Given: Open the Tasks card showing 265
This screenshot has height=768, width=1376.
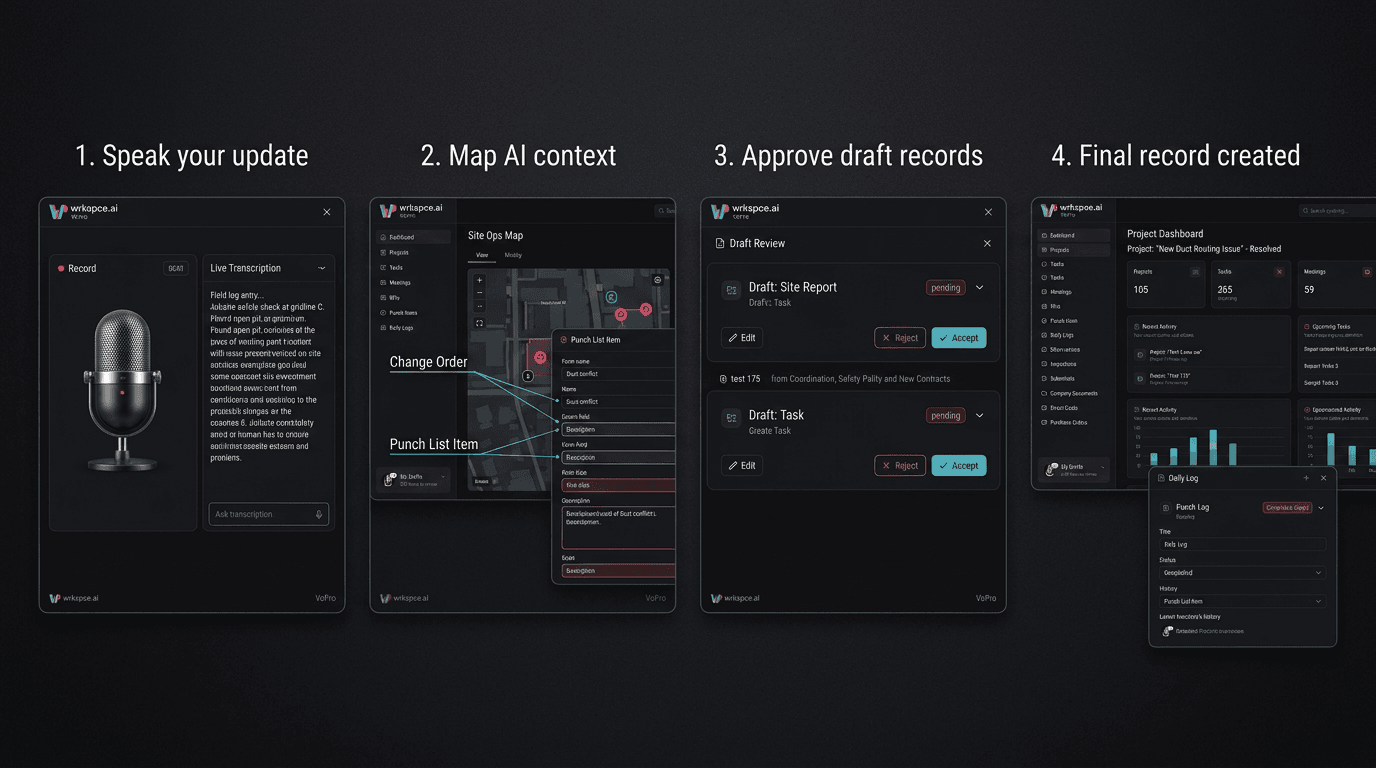Looking at the screenshot, I should [1249, 285].
